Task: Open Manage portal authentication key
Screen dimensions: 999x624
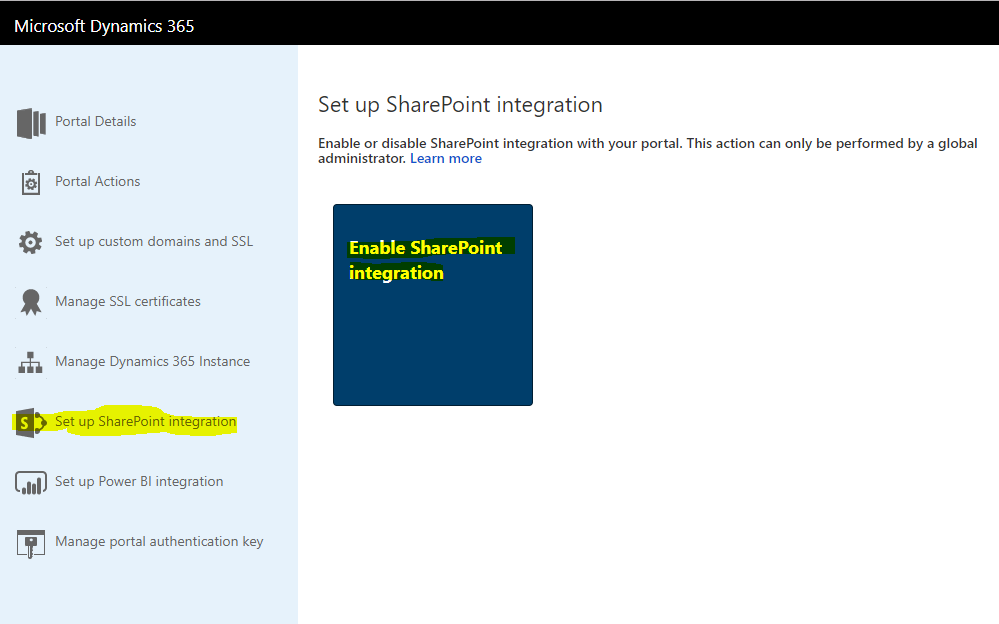Action: tap(158, 541)
